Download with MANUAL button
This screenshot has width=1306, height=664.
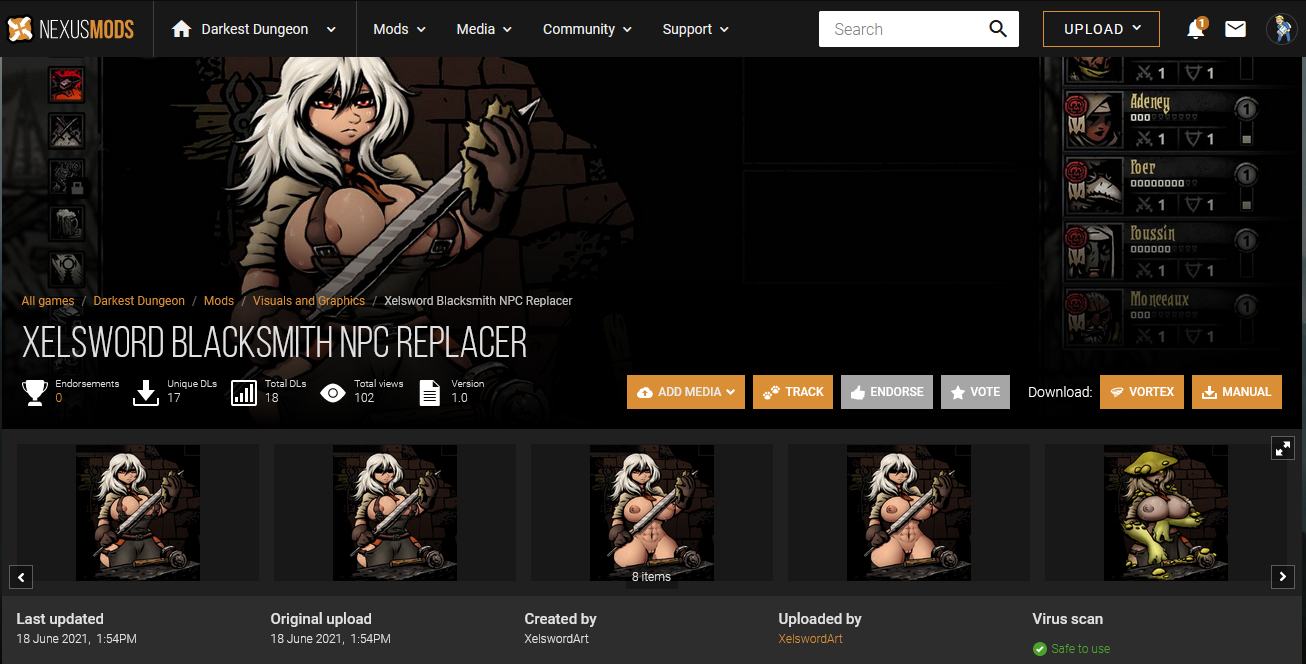(x=1237, y=392)
